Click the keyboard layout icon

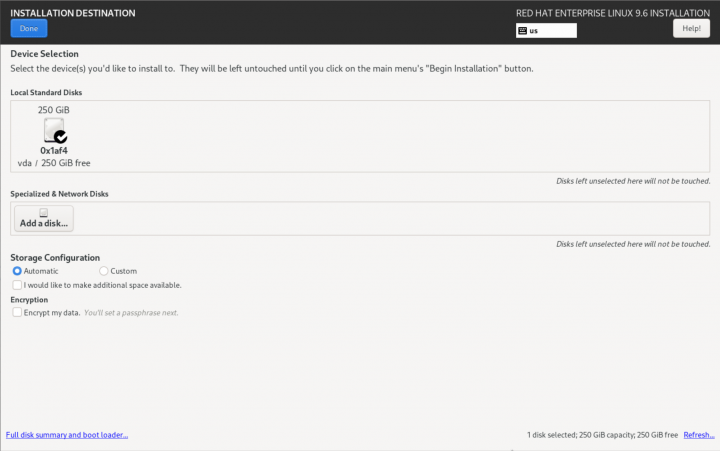[522, 31]
